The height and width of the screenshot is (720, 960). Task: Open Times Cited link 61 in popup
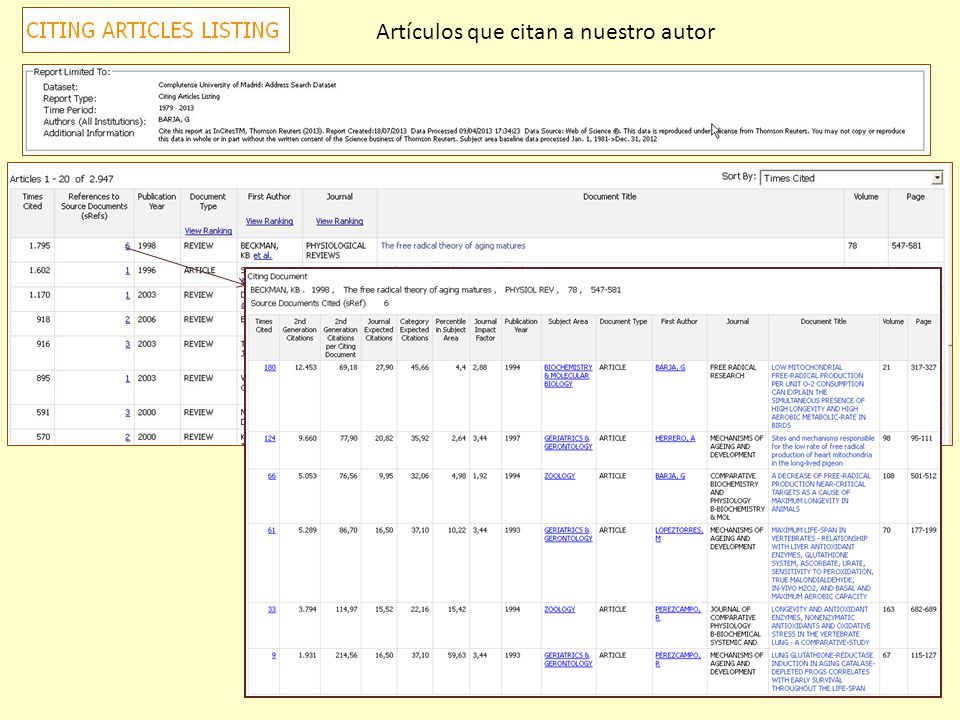272,530
